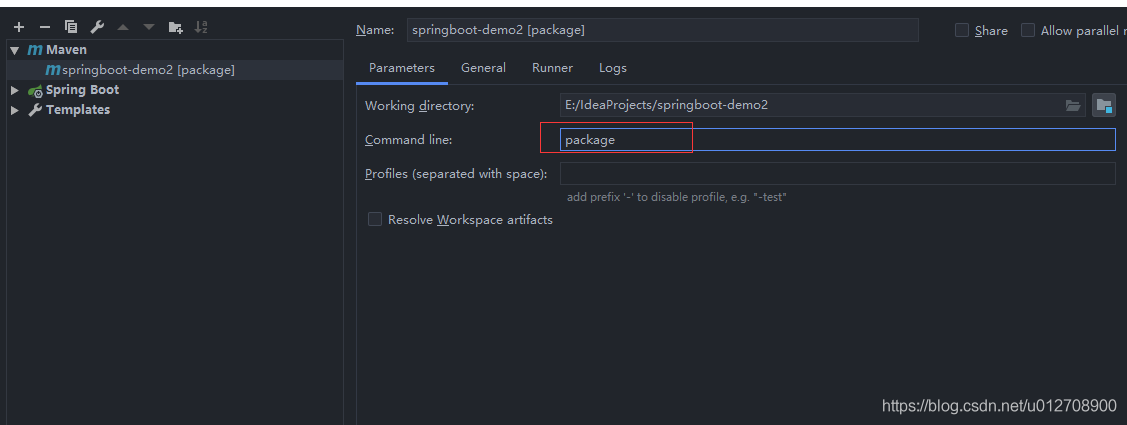Click the Command line input field
This screenshot has width=1127, height=425.
[837, 140]
